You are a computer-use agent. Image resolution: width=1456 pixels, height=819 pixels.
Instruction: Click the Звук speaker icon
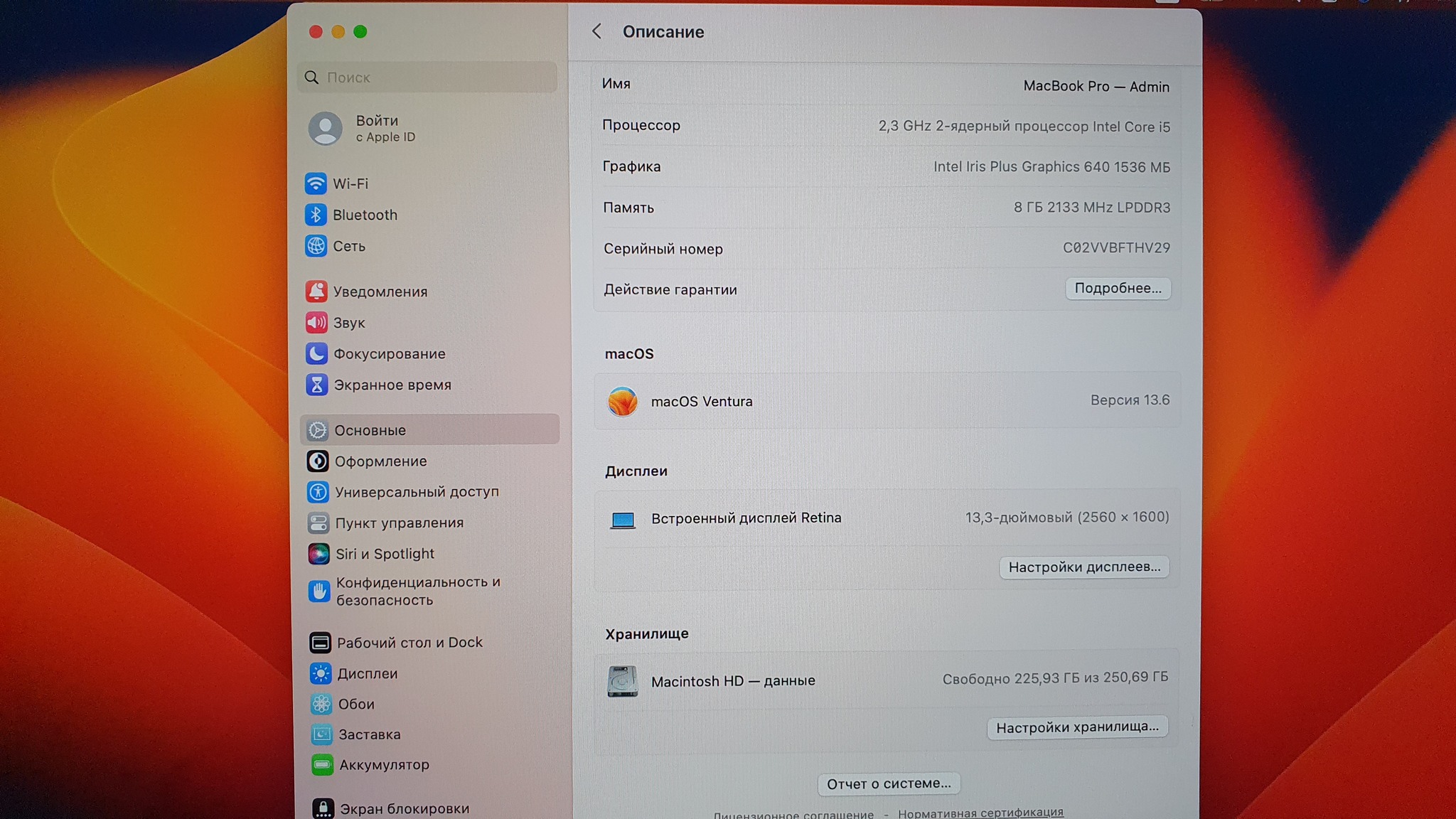316,323
